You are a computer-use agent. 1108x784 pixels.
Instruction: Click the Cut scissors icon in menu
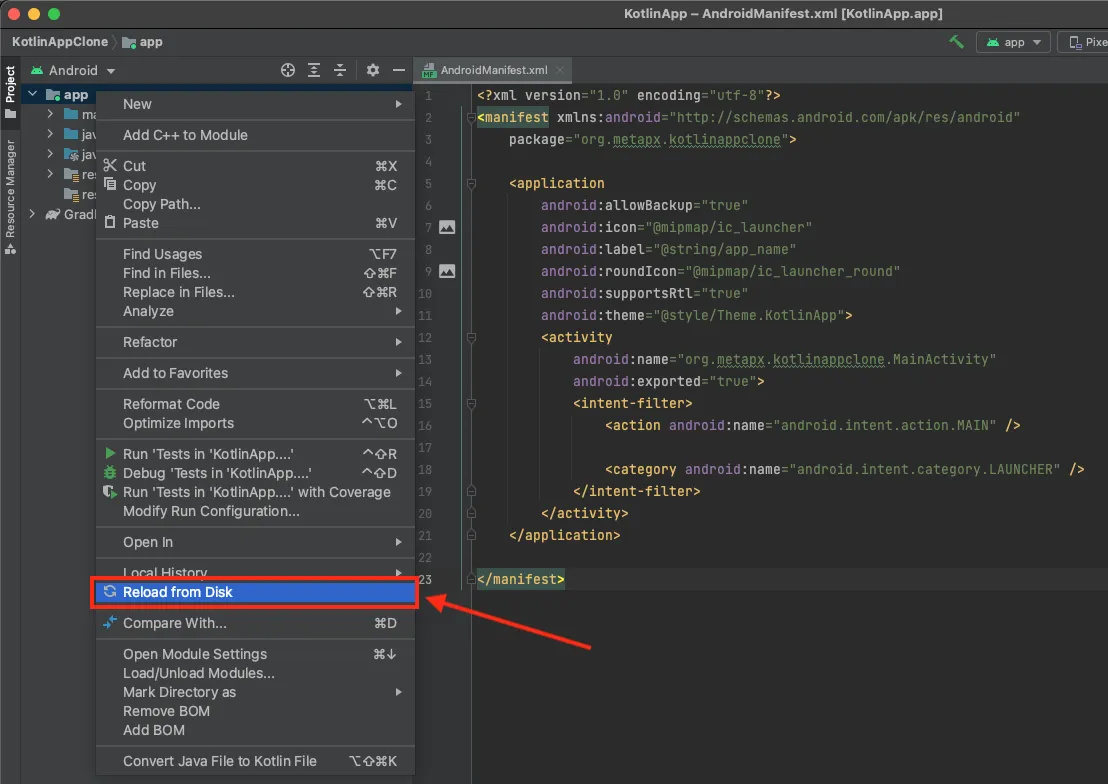110,165
